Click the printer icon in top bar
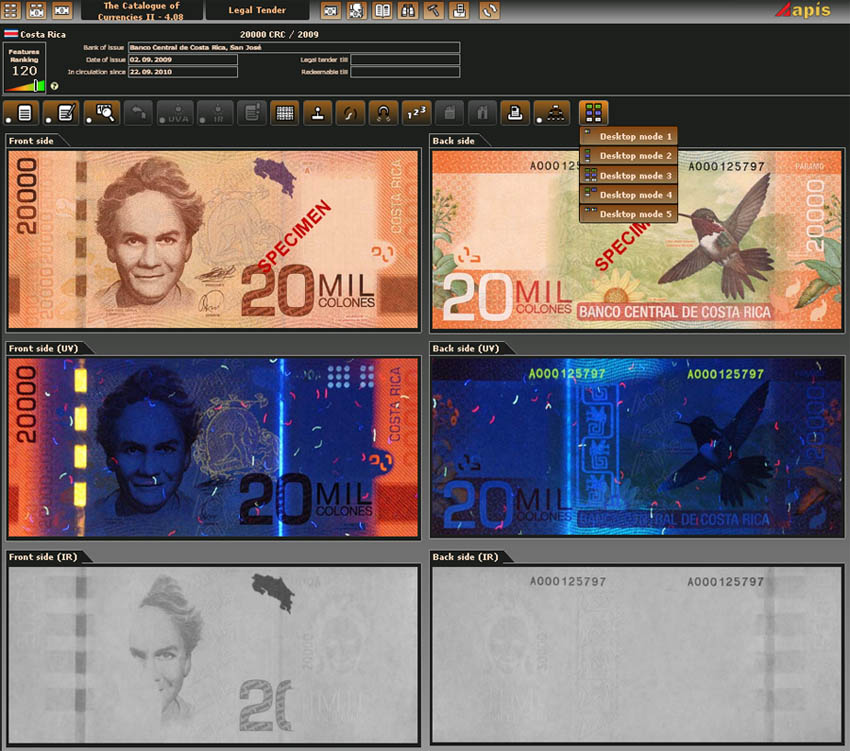850x751 pixels. point(460,10)
